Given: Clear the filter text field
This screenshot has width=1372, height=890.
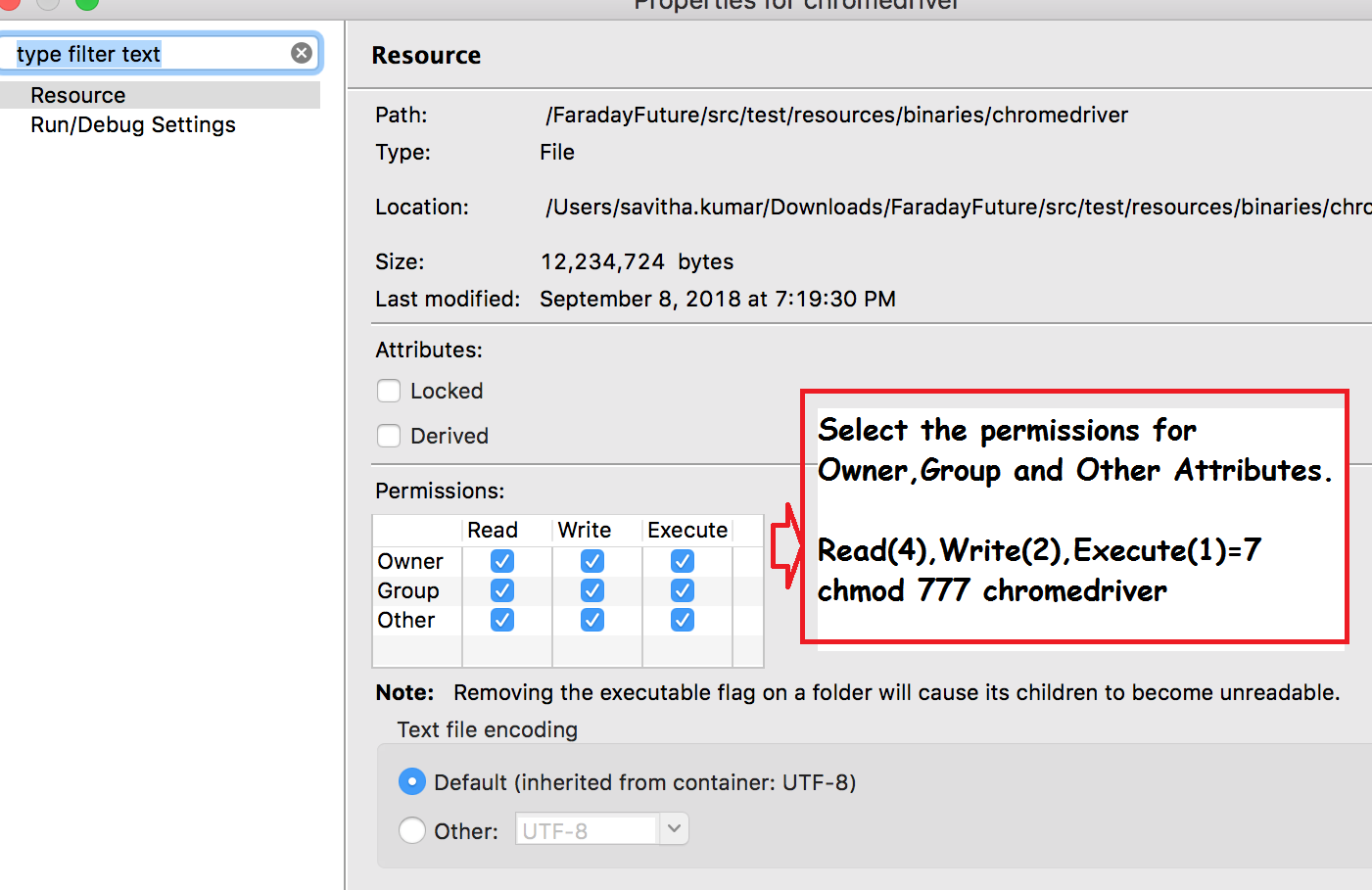Looking at the screenshot, I should coord(302,53).
